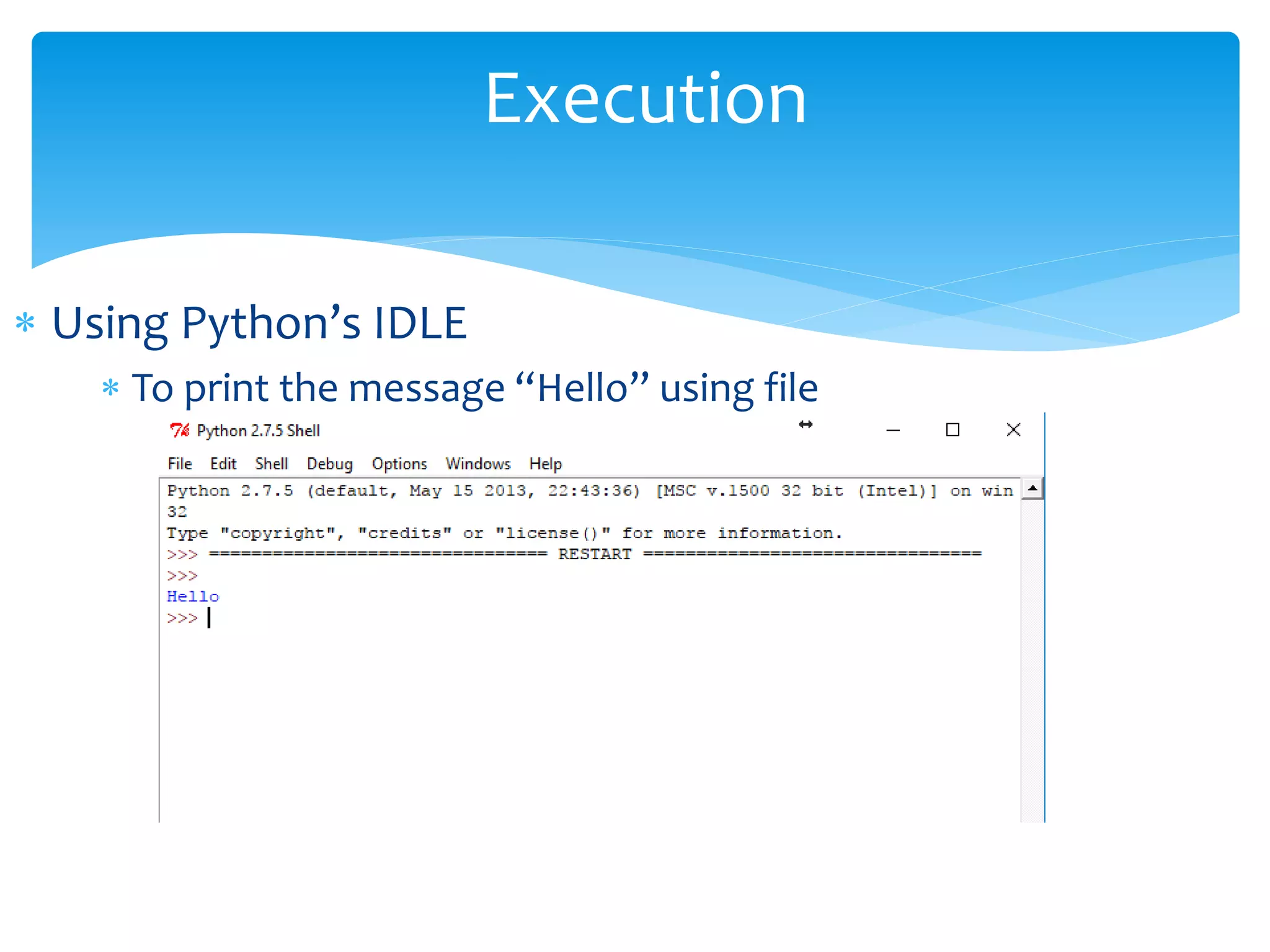This screenshot has height=952, width=1270.
Task: Open the Help menu
Action: (546, 464)
